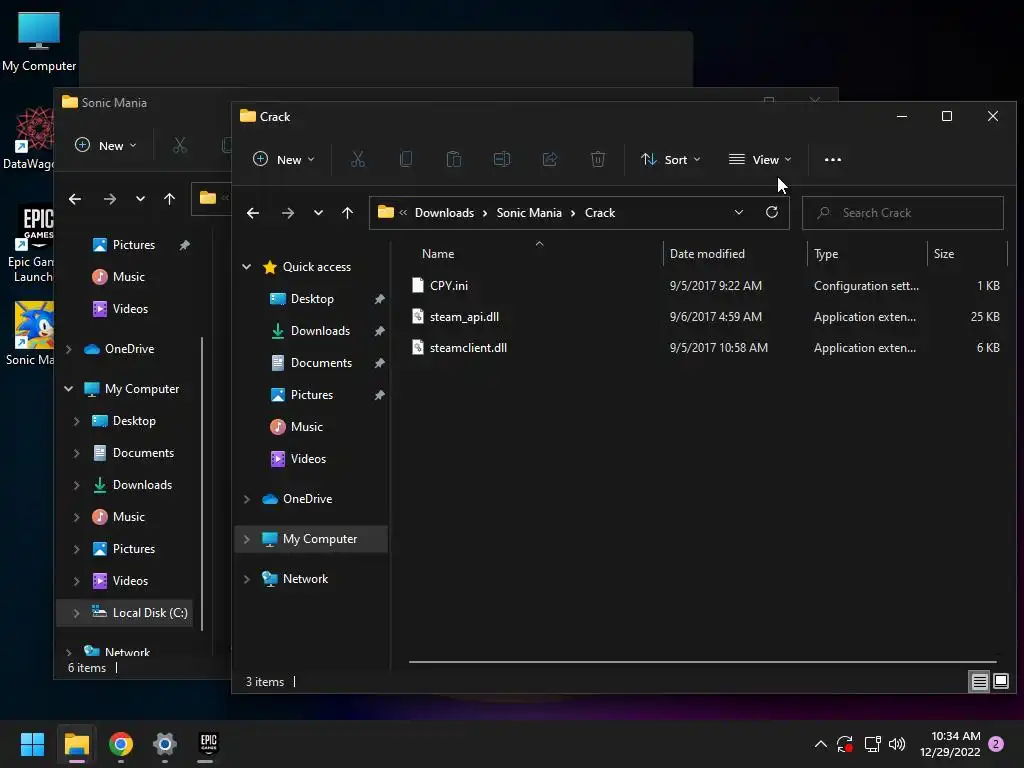
Task: Launch Google Chrome from the taskbar
Action: click(121, 744)
